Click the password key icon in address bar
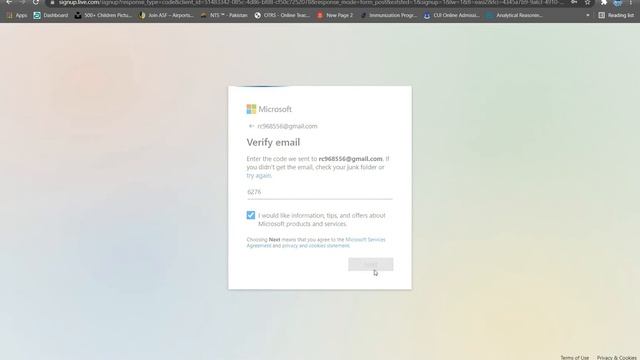640x360 pixels. (574, 2)
